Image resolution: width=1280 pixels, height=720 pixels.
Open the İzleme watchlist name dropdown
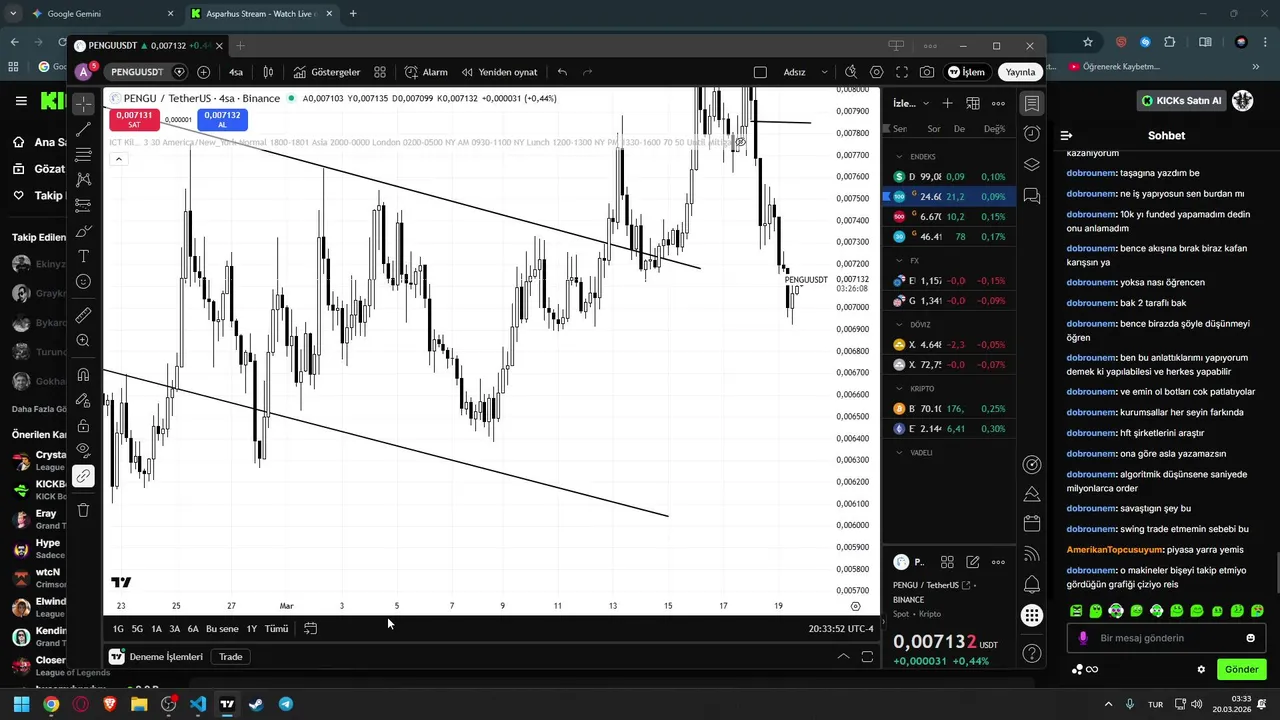912,103
